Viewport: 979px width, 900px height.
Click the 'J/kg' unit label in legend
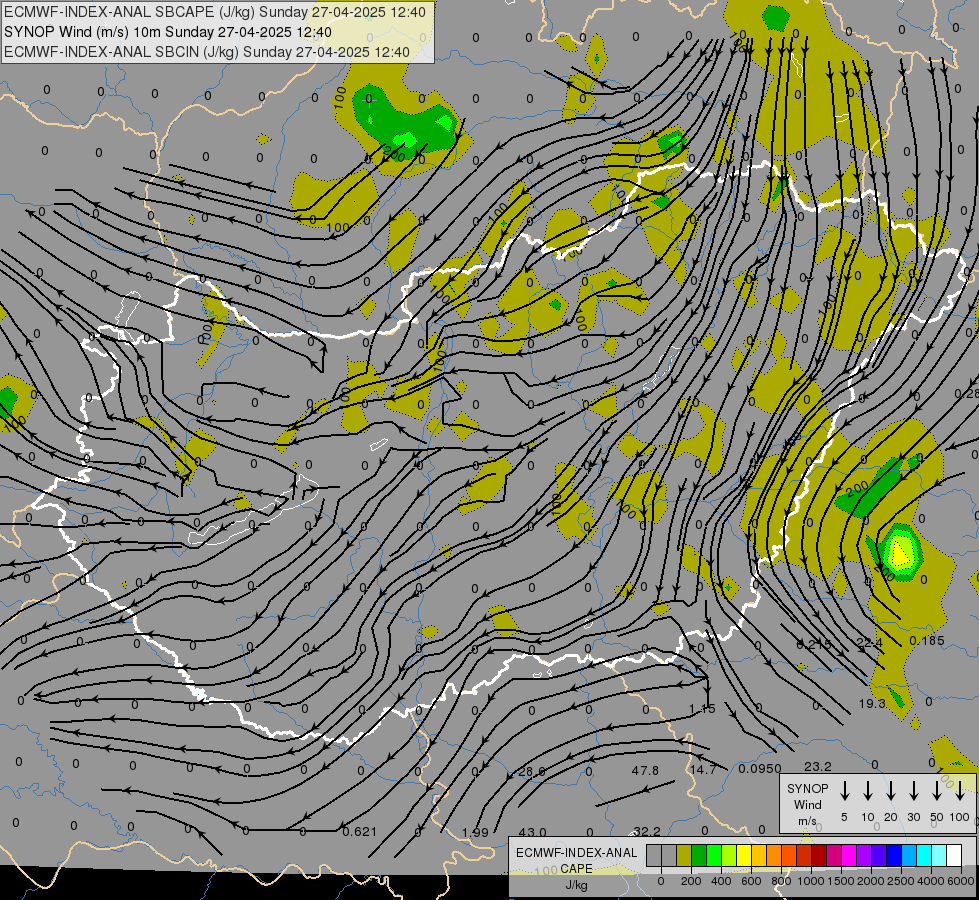click(576, 885)
